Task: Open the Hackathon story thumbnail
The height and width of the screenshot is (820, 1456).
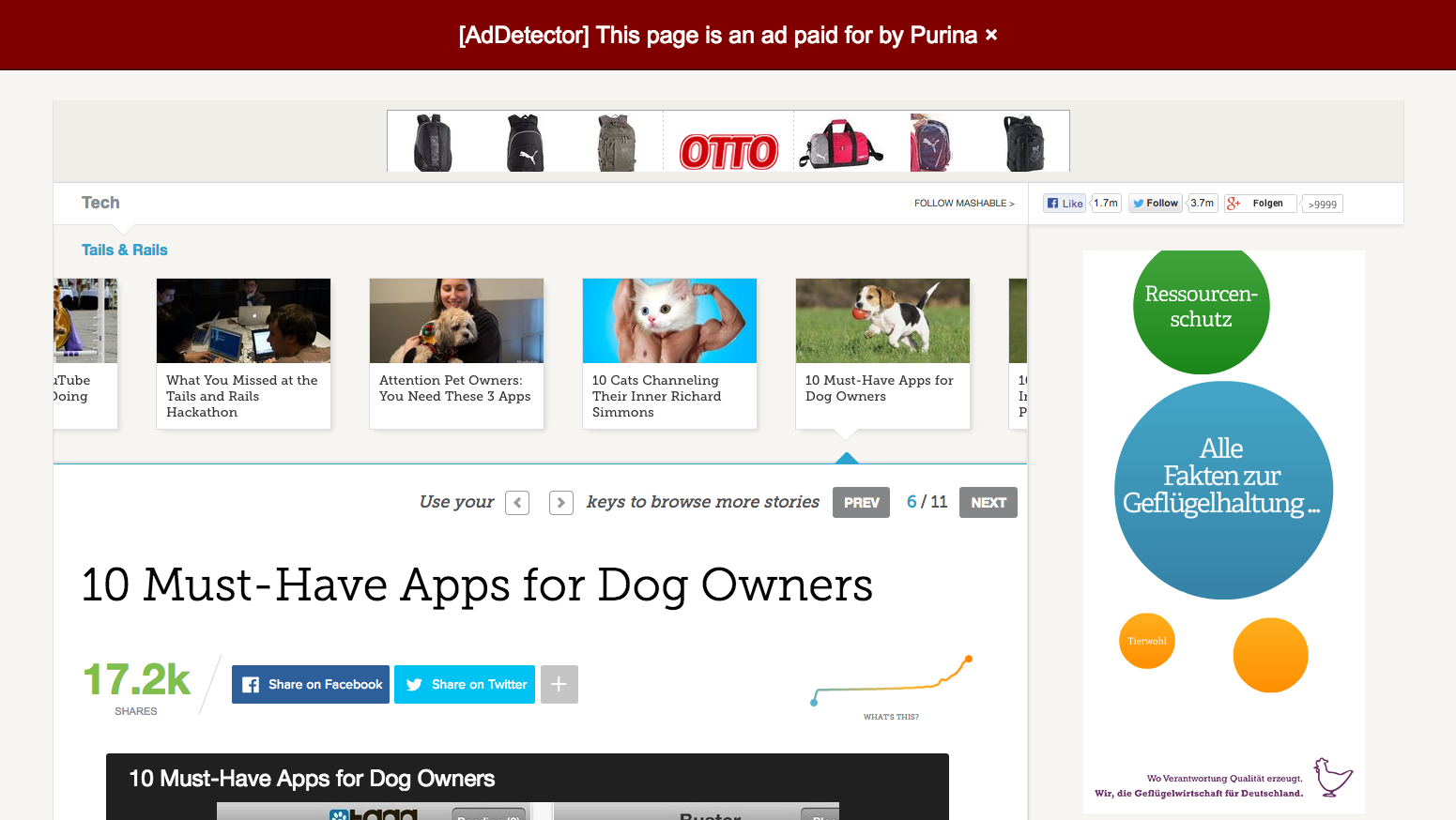Action: coord(243,321)
